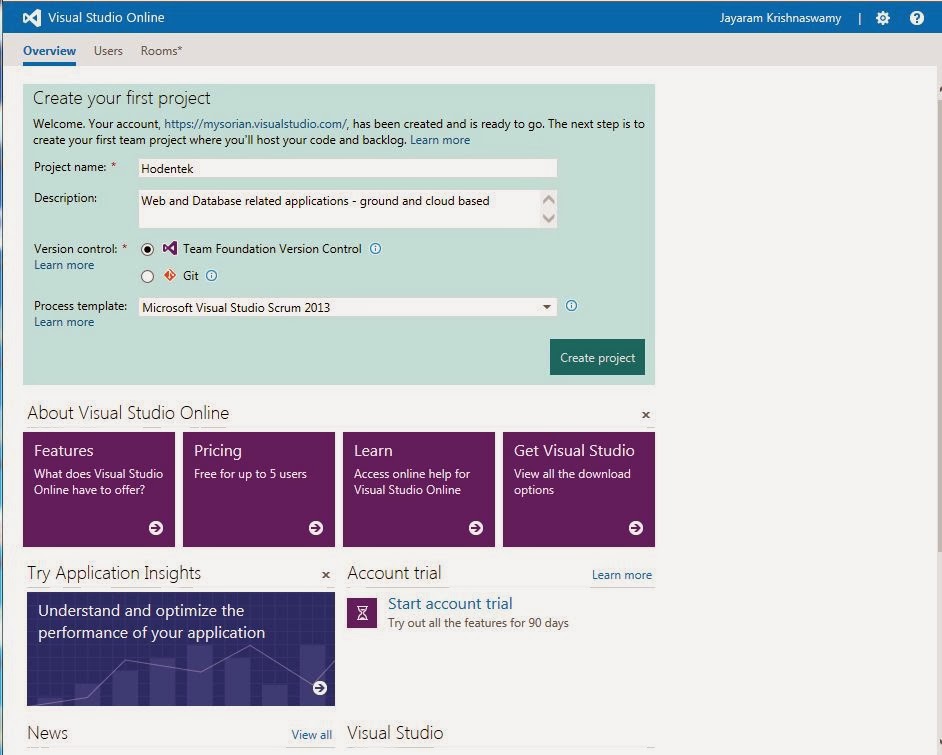The image size is (942, 755).
Task: Click the Create project button
Action: 597,357
